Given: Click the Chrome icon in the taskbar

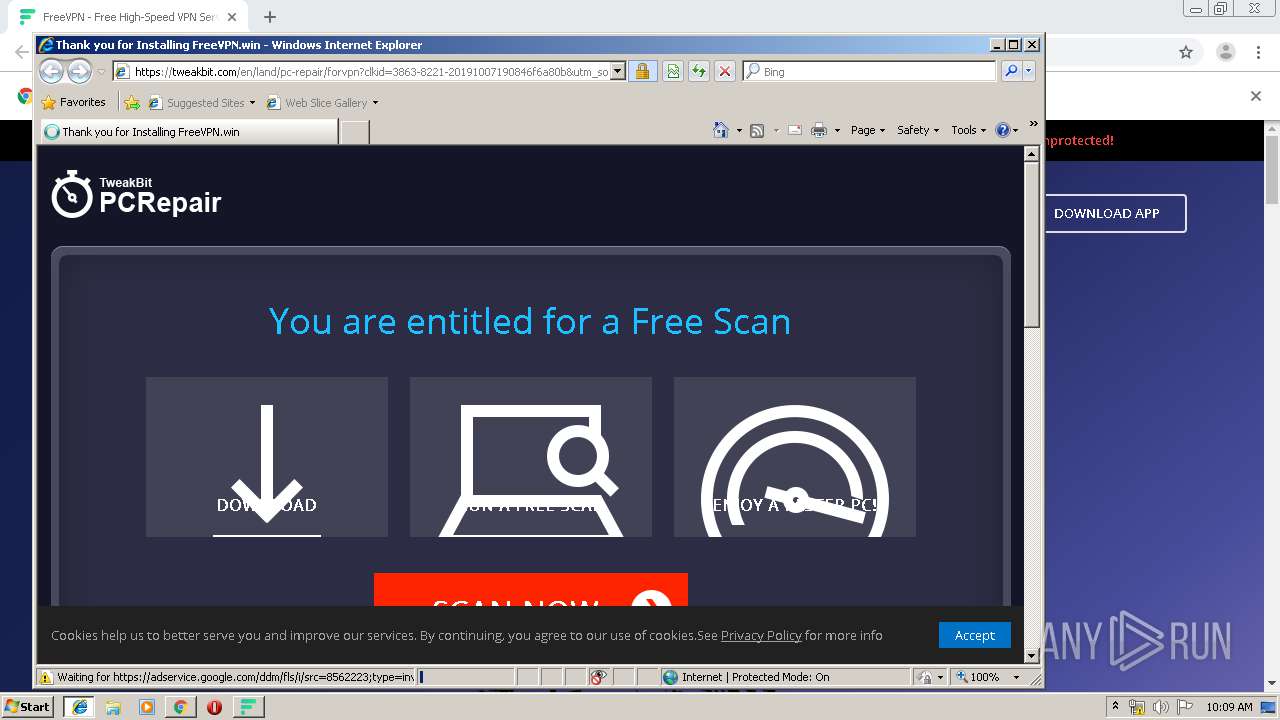Looking at the screenshot, I should (x=180, y=707).
